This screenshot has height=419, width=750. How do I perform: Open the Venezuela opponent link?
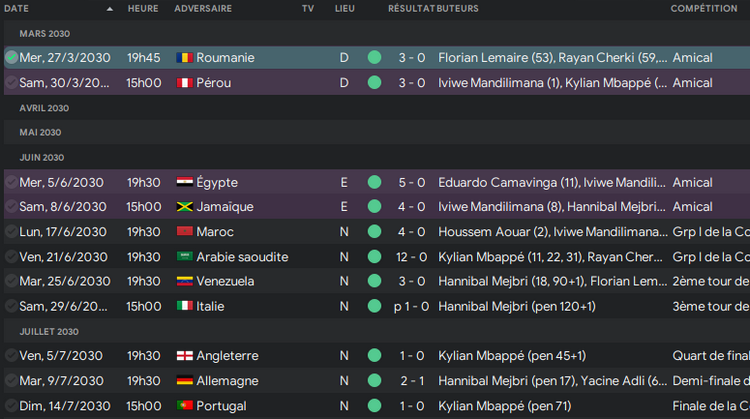tap(225, 281)
